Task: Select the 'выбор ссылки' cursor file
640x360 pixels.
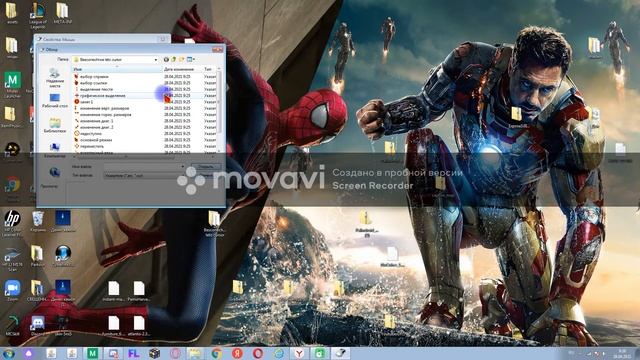Action: coord(91,83)
